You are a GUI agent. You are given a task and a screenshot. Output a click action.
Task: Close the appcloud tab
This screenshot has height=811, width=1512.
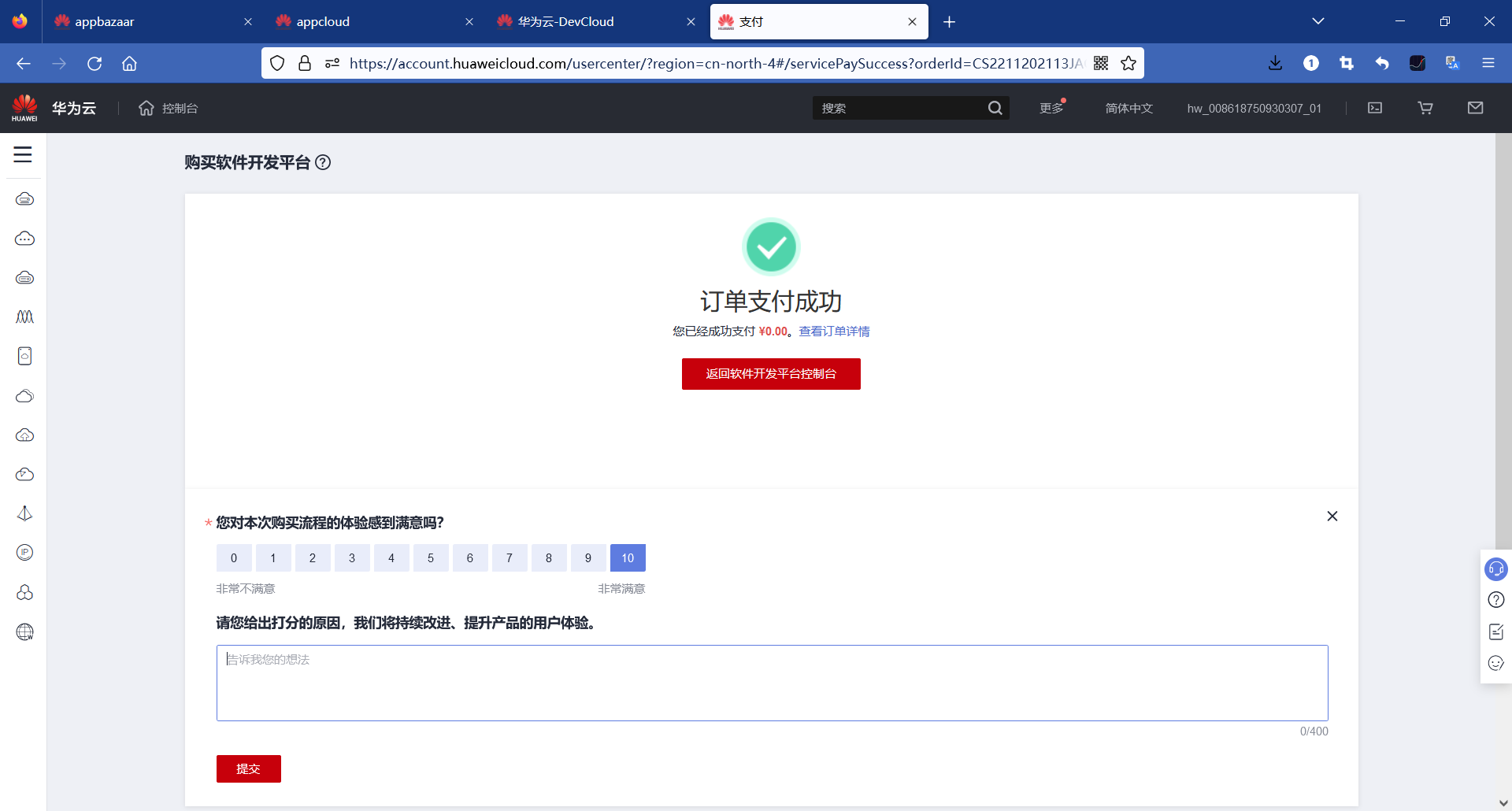pos(469,21)
